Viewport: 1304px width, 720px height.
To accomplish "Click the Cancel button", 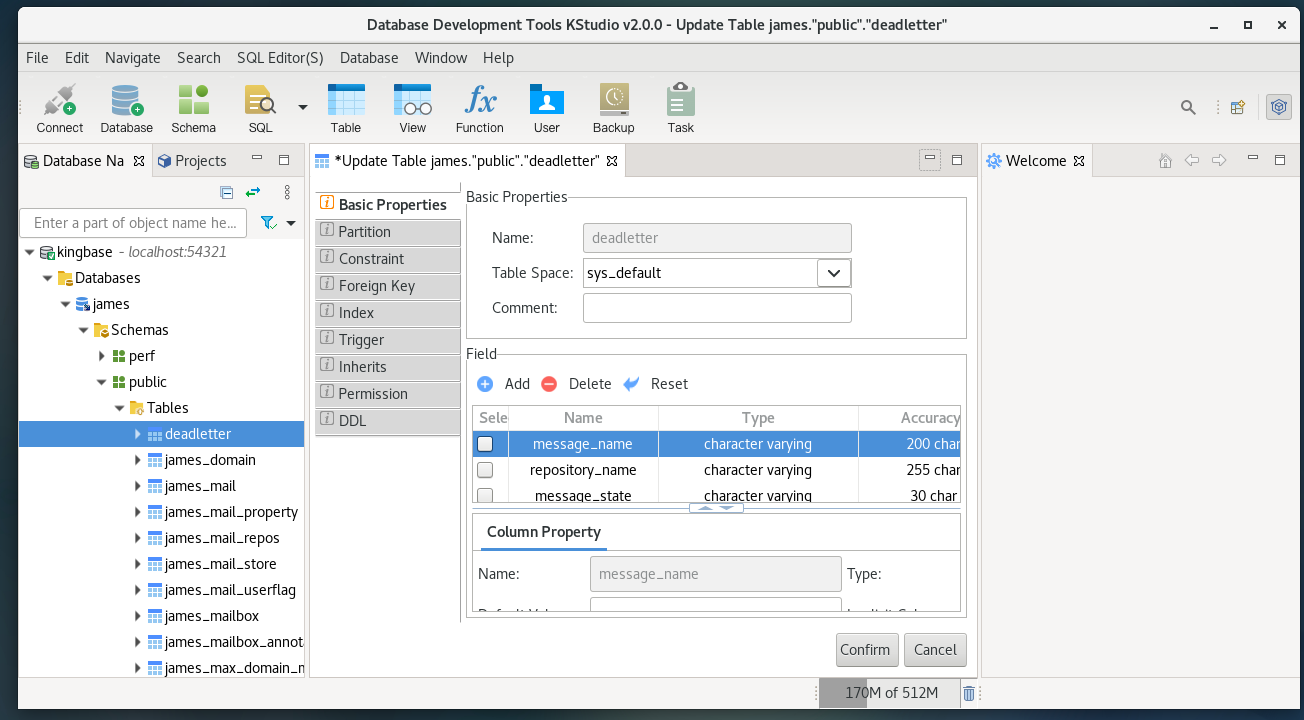I will tap(935, 650).
